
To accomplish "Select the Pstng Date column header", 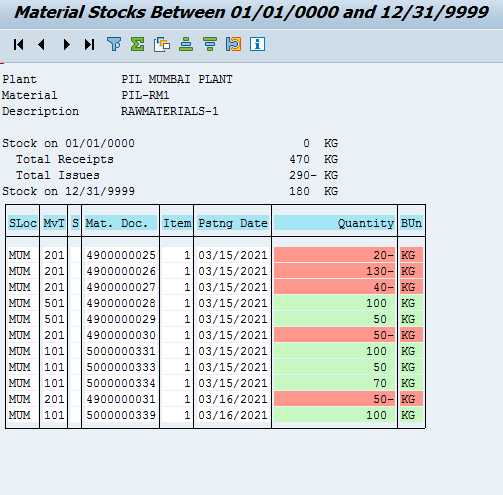I will (x=233, y=223).
